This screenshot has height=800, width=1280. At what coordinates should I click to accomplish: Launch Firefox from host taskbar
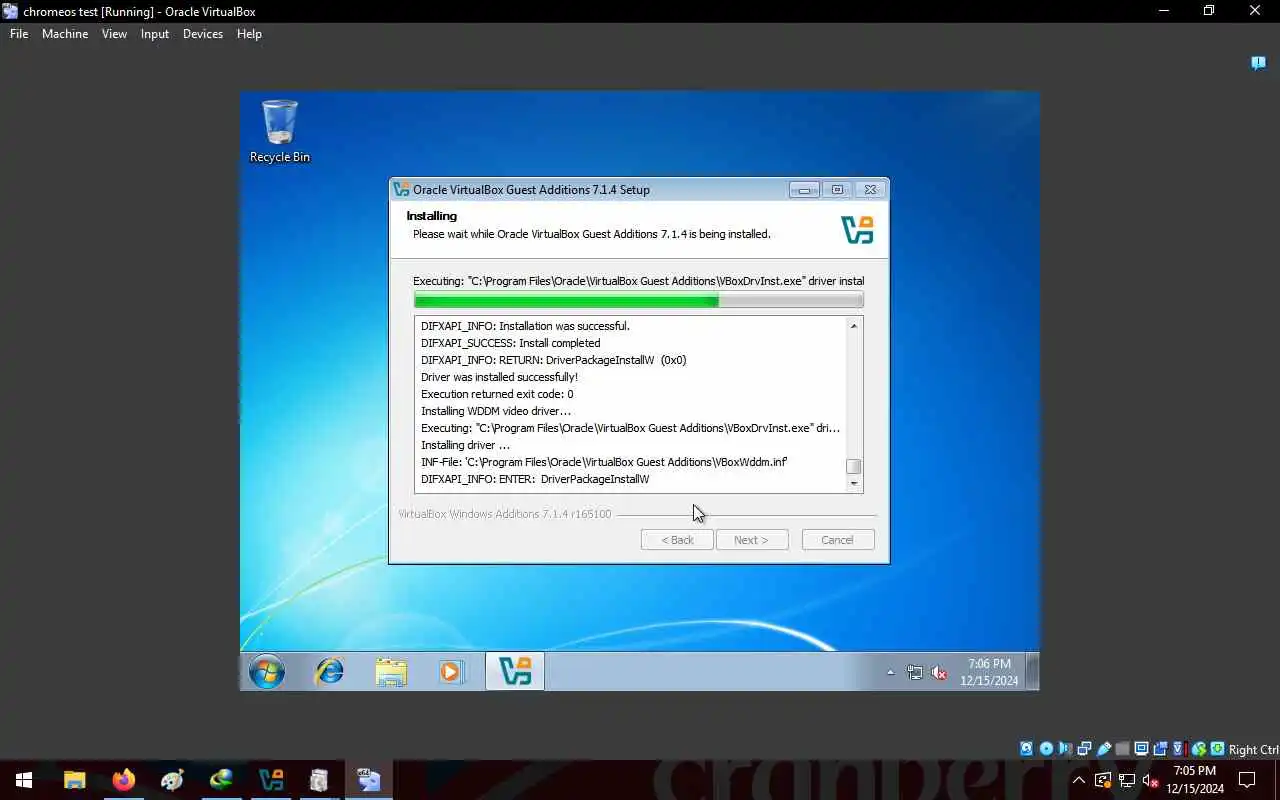[x=124, y=780]
